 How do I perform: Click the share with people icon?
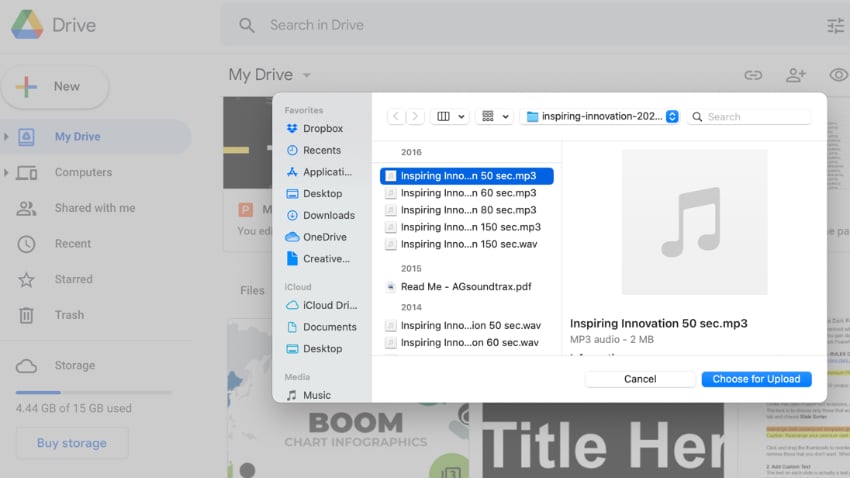click(x=796, y=75)
